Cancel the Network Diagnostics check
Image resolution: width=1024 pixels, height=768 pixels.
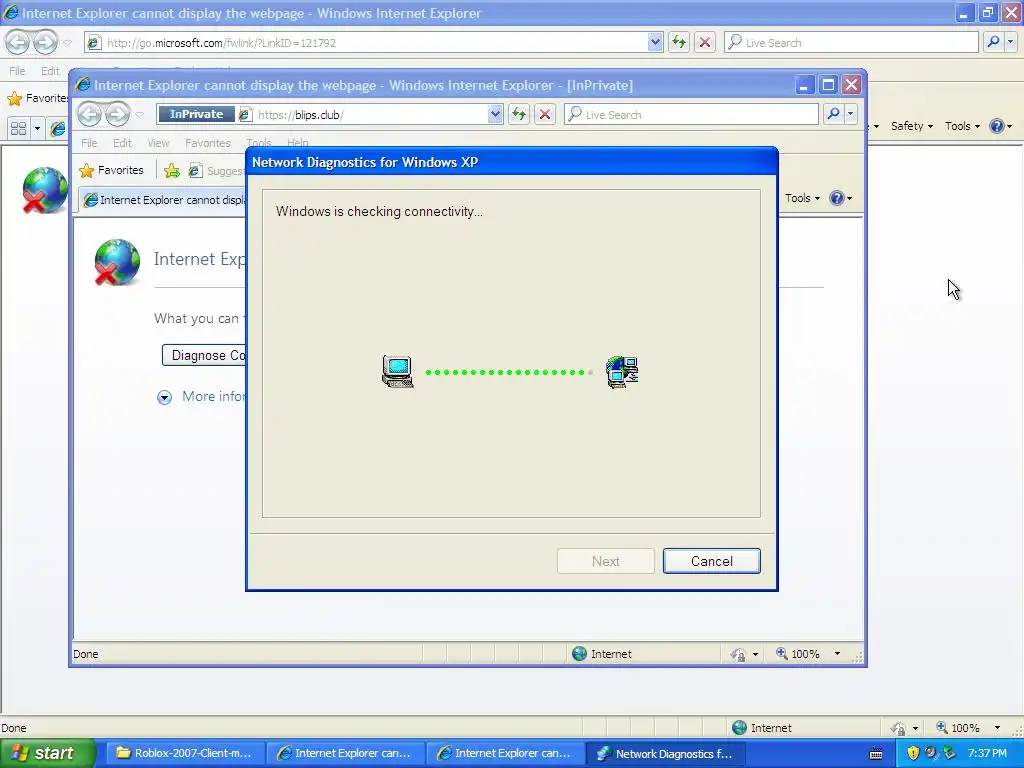[x=711, y=561]
